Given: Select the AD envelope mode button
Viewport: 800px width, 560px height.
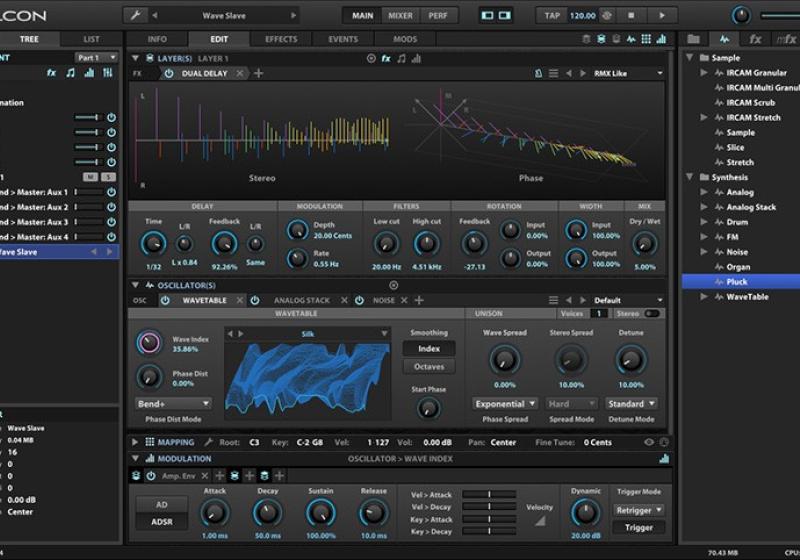Looking at the screenshot, I should (x=161, y=505).
